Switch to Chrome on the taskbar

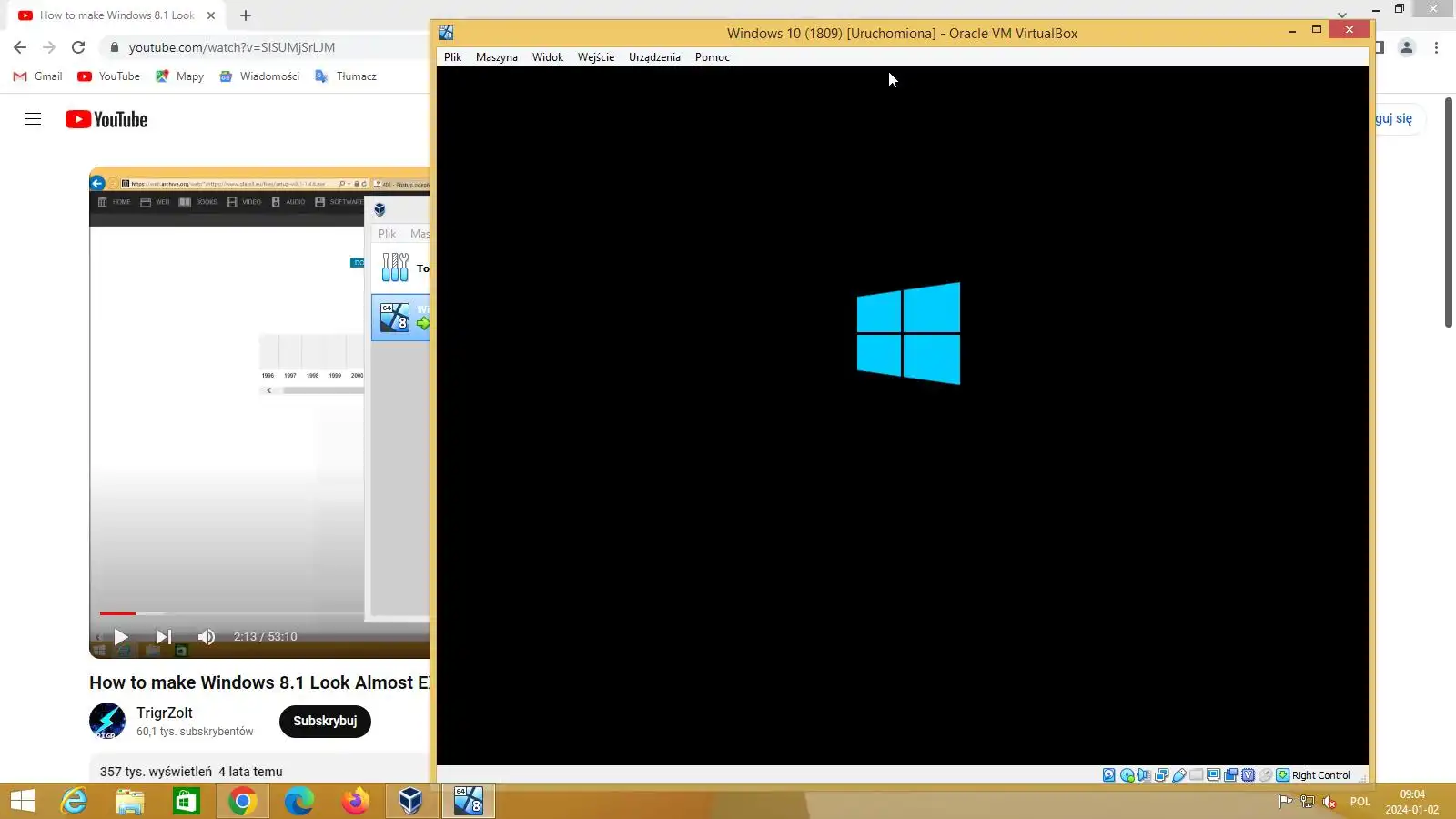[x=243, y=801]
